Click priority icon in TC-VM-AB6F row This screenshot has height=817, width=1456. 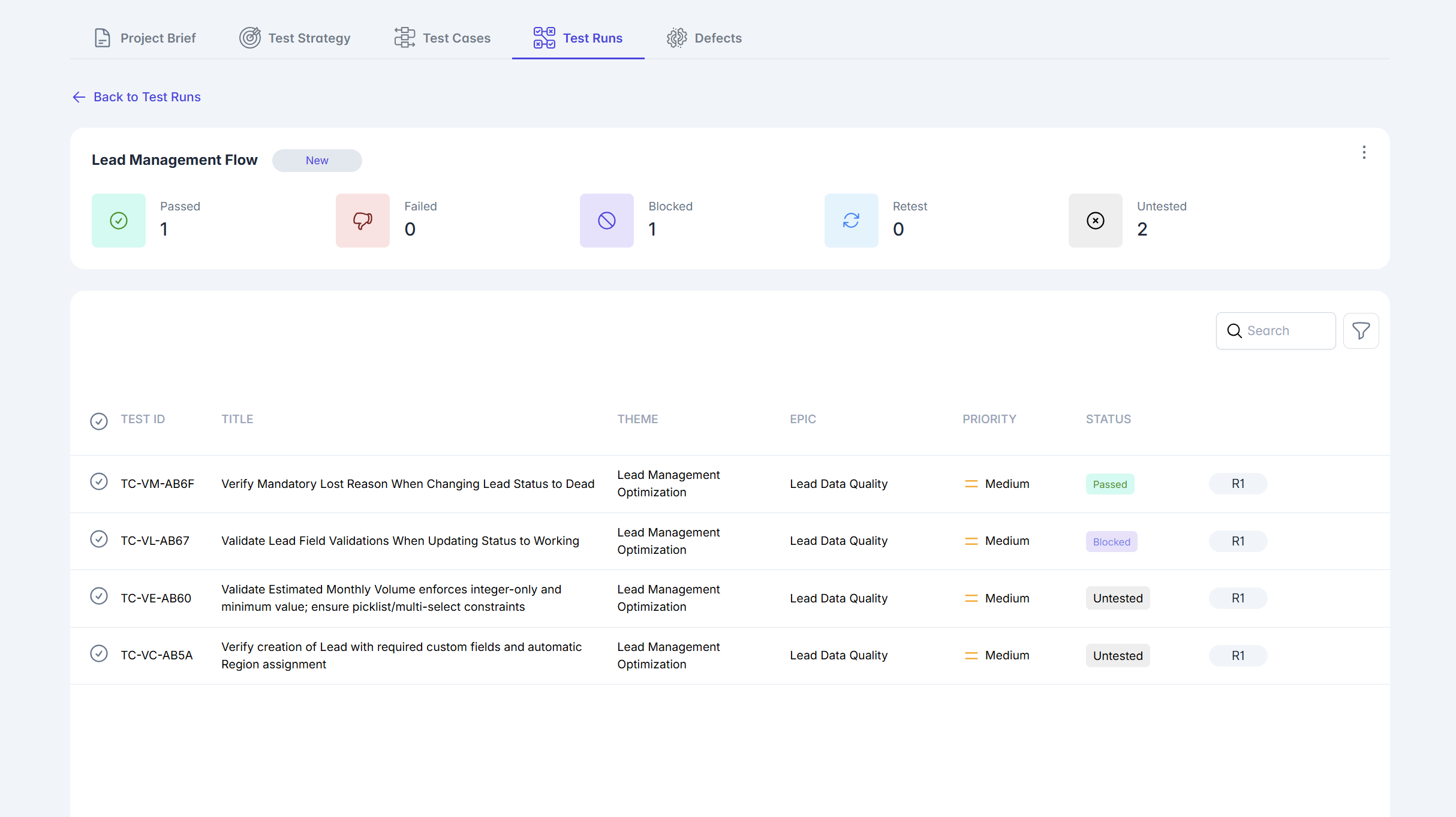(x=971, y=484)
